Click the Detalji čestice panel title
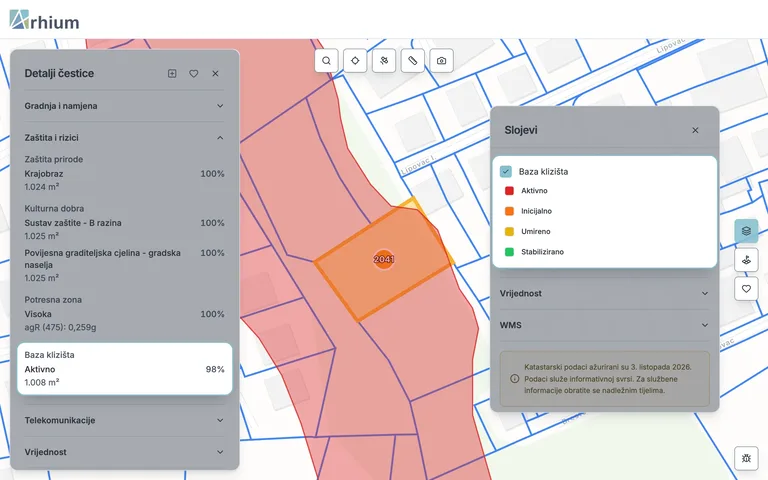This screenshot has height=480, width=768. pos(59,73)
